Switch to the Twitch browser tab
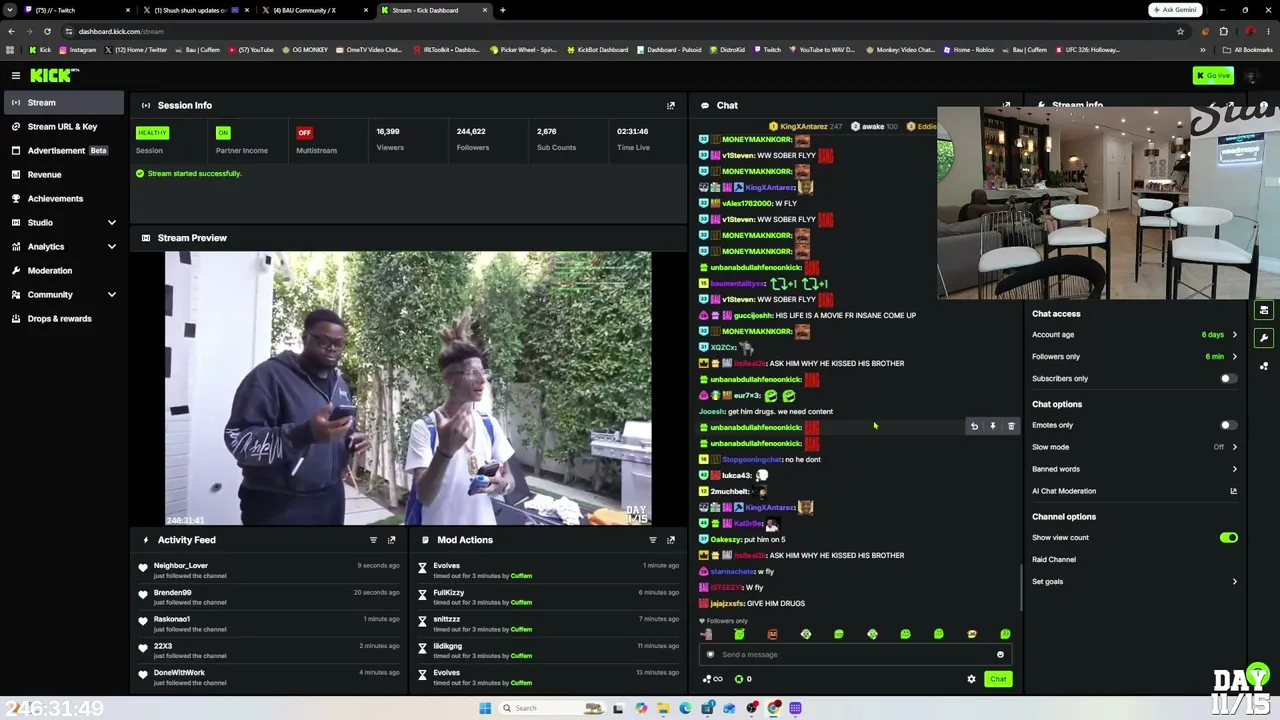 [78, 10]
